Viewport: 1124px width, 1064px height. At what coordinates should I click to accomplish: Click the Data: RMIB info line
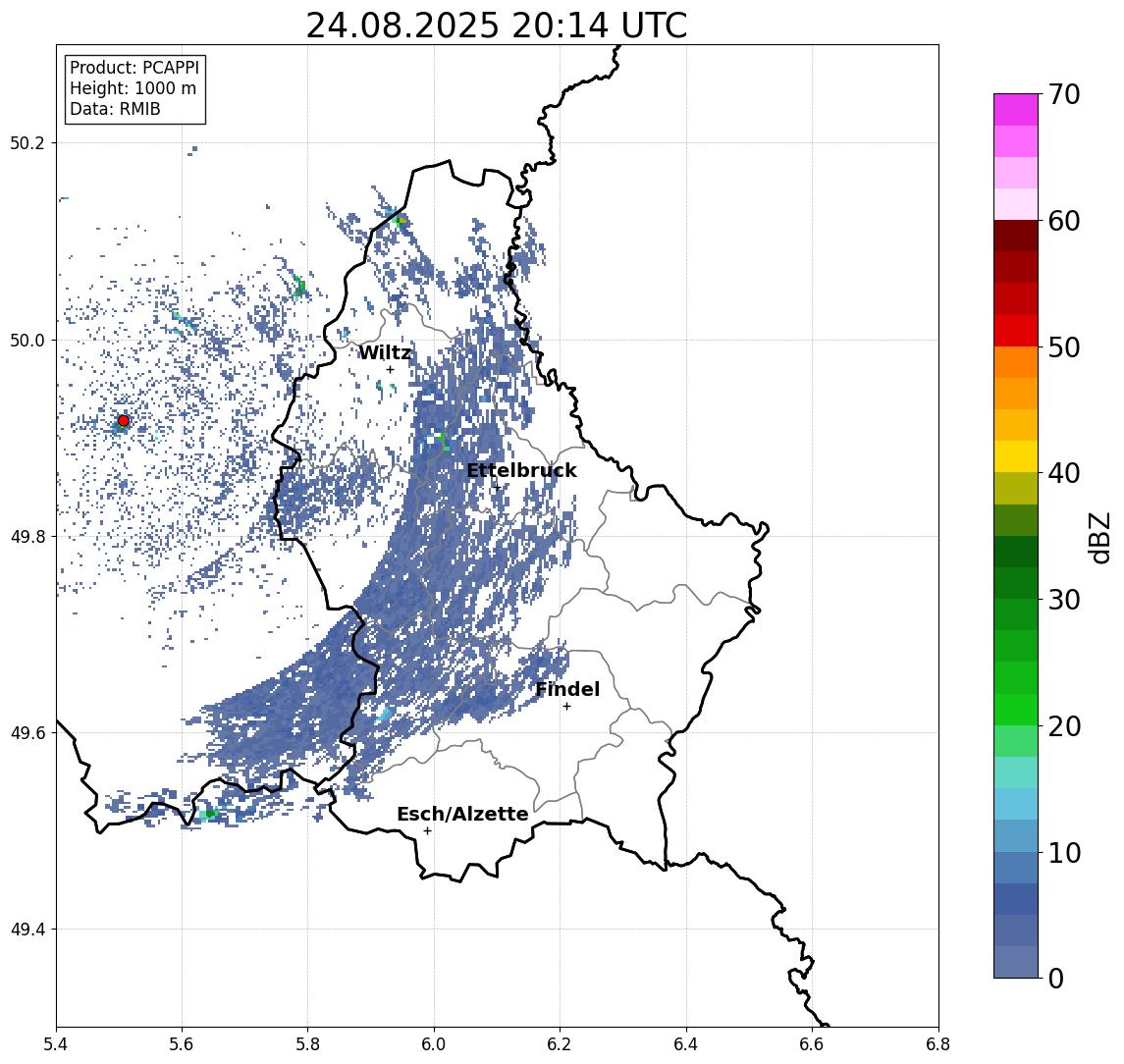tap(115, 109)
